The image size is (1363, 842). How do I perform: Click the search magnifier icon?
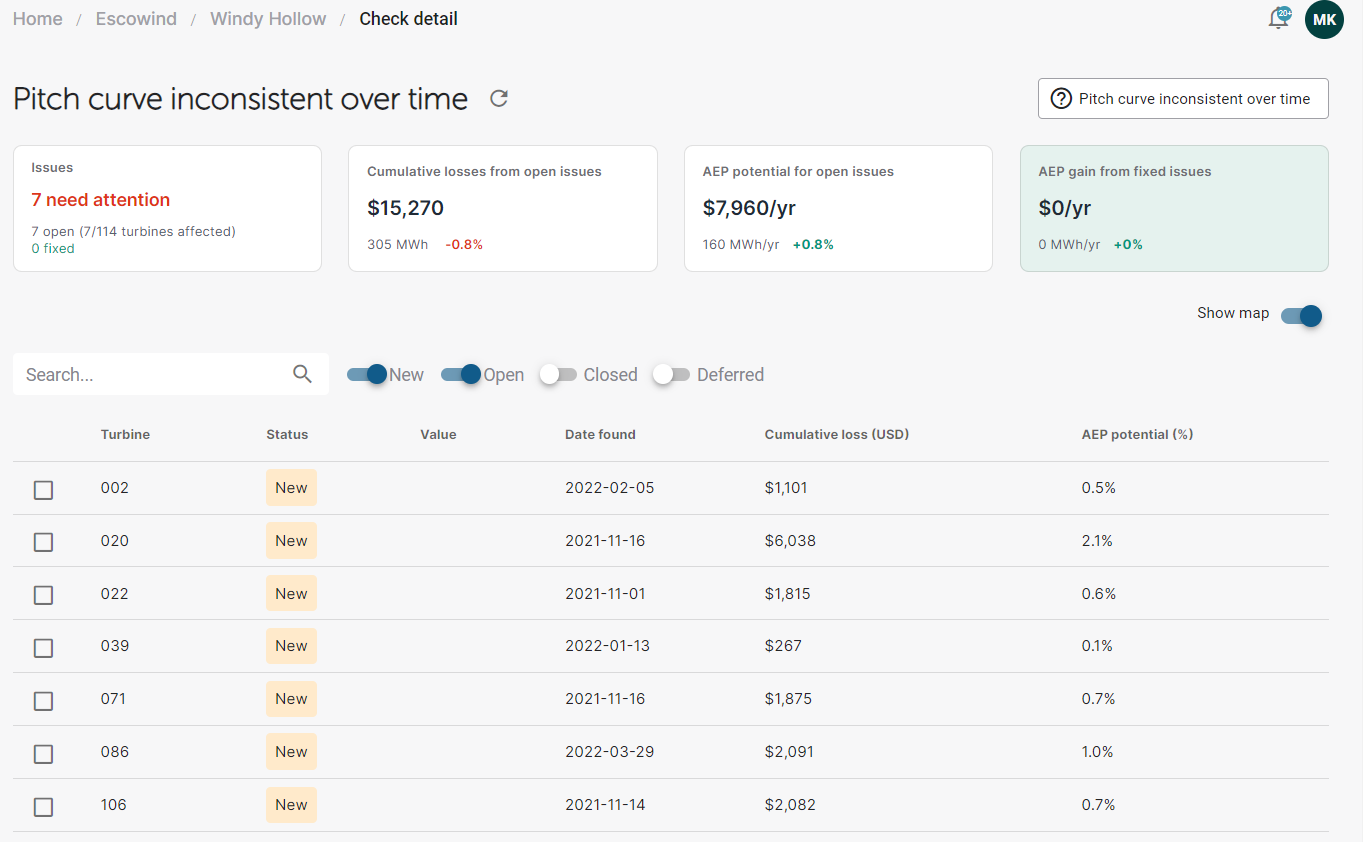click(x=302, y=374)
